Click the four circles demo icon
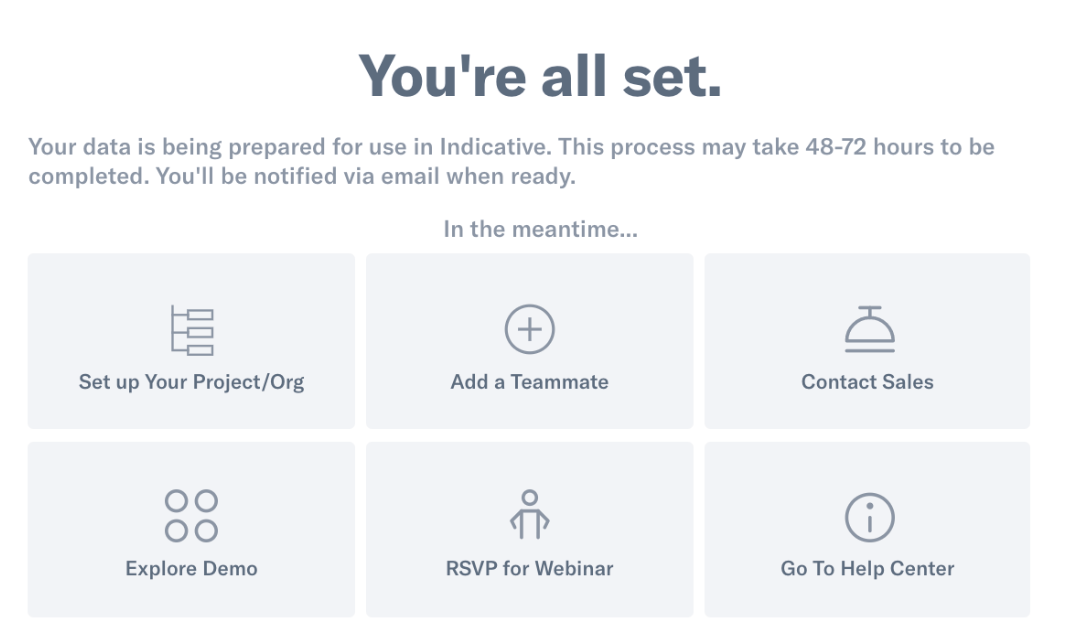Image resolution: width=1069 pixels, height=637 pixels. pos(192,516)
